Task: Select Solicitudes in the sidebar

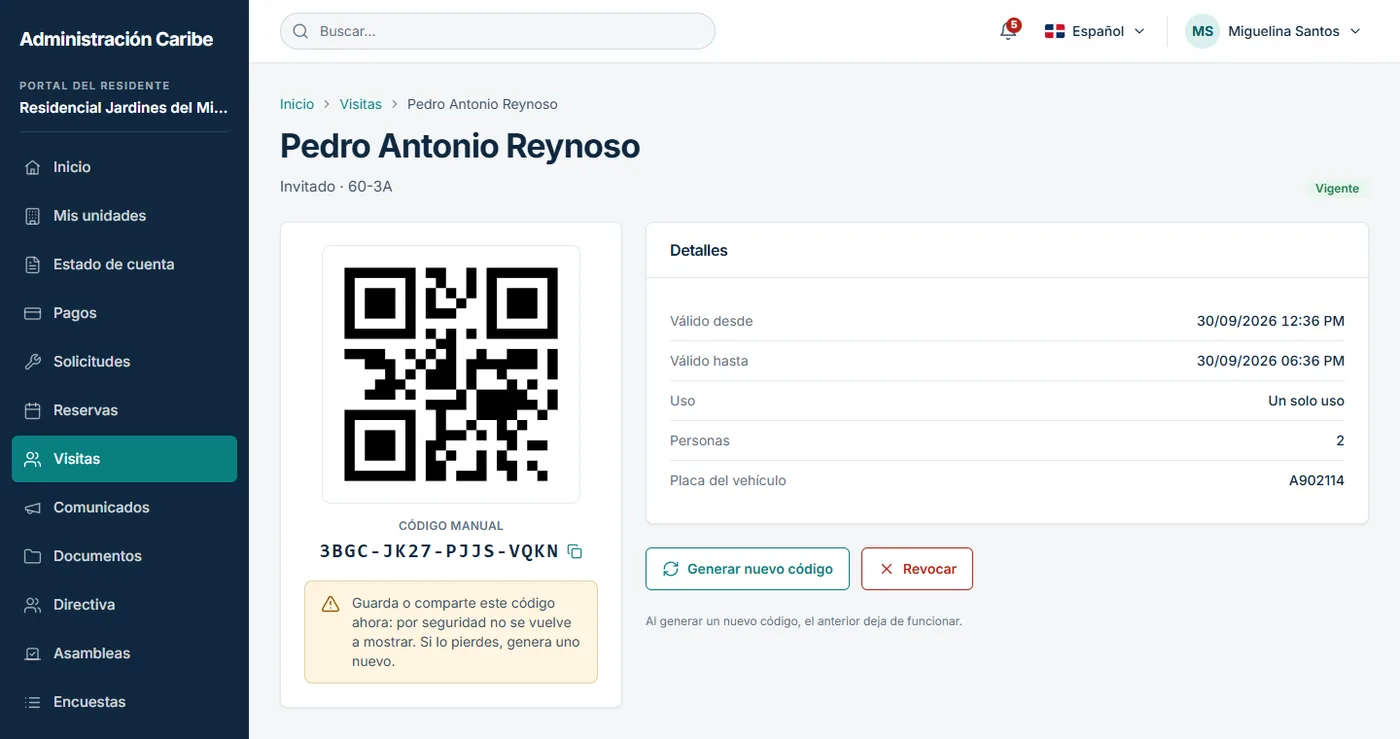Action: coord(124,362)
